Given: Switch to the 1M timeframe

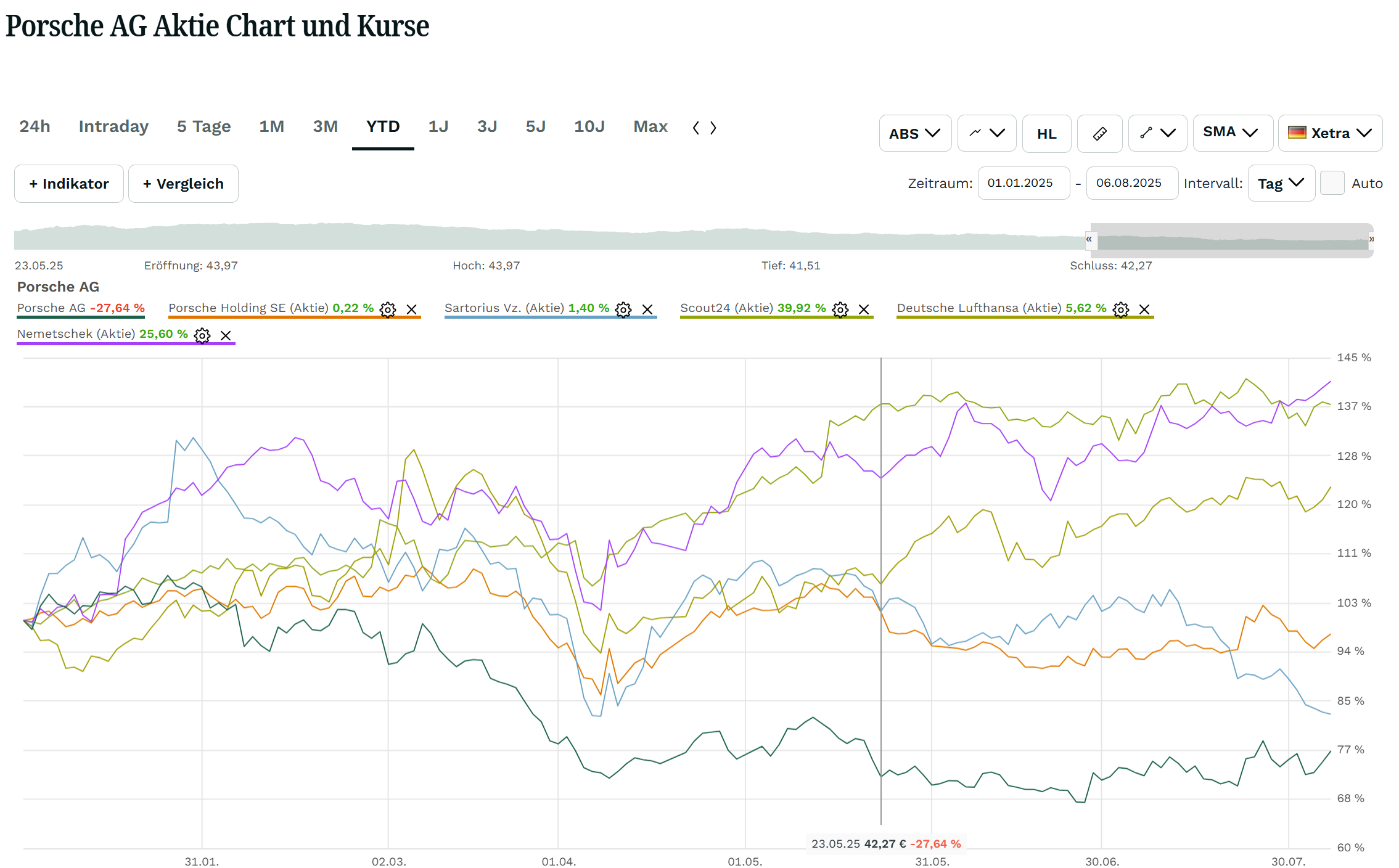Looking at the screenshot, I should coord(271,126).
